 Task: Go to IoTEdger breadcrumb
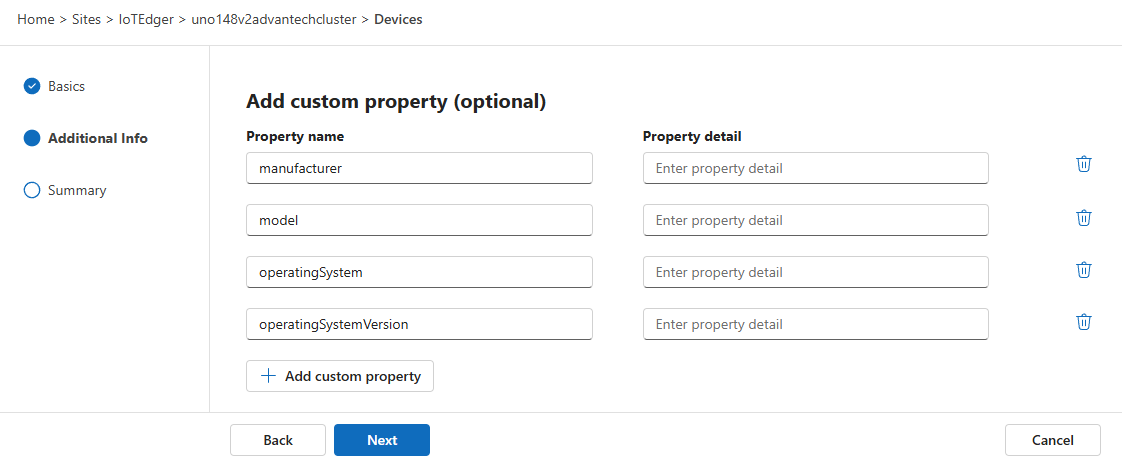click(146, 19)
